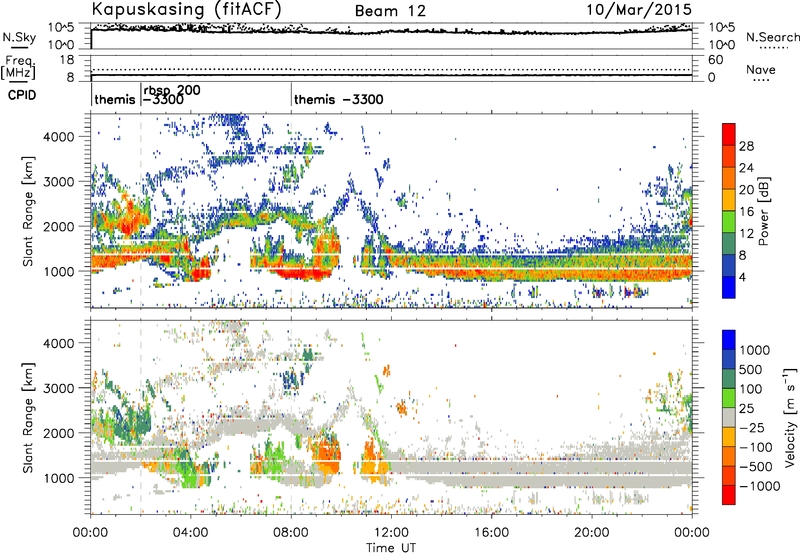This screenshot has height=554, width=800.
Task: Click the '04:00' time axis label
Action: pos(191,533)
